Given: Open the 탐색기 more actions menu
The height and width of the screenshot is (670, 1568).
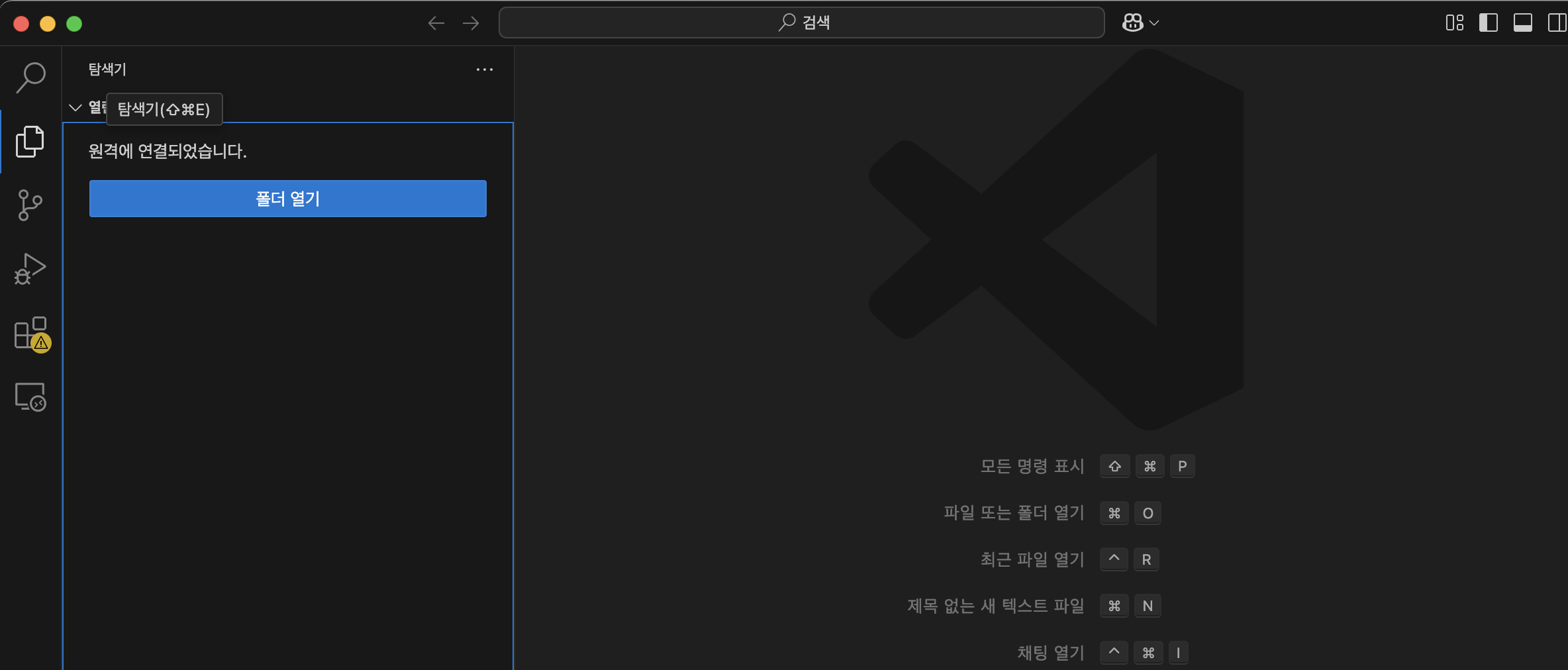Looking at the screenshot, I should 485,70.
